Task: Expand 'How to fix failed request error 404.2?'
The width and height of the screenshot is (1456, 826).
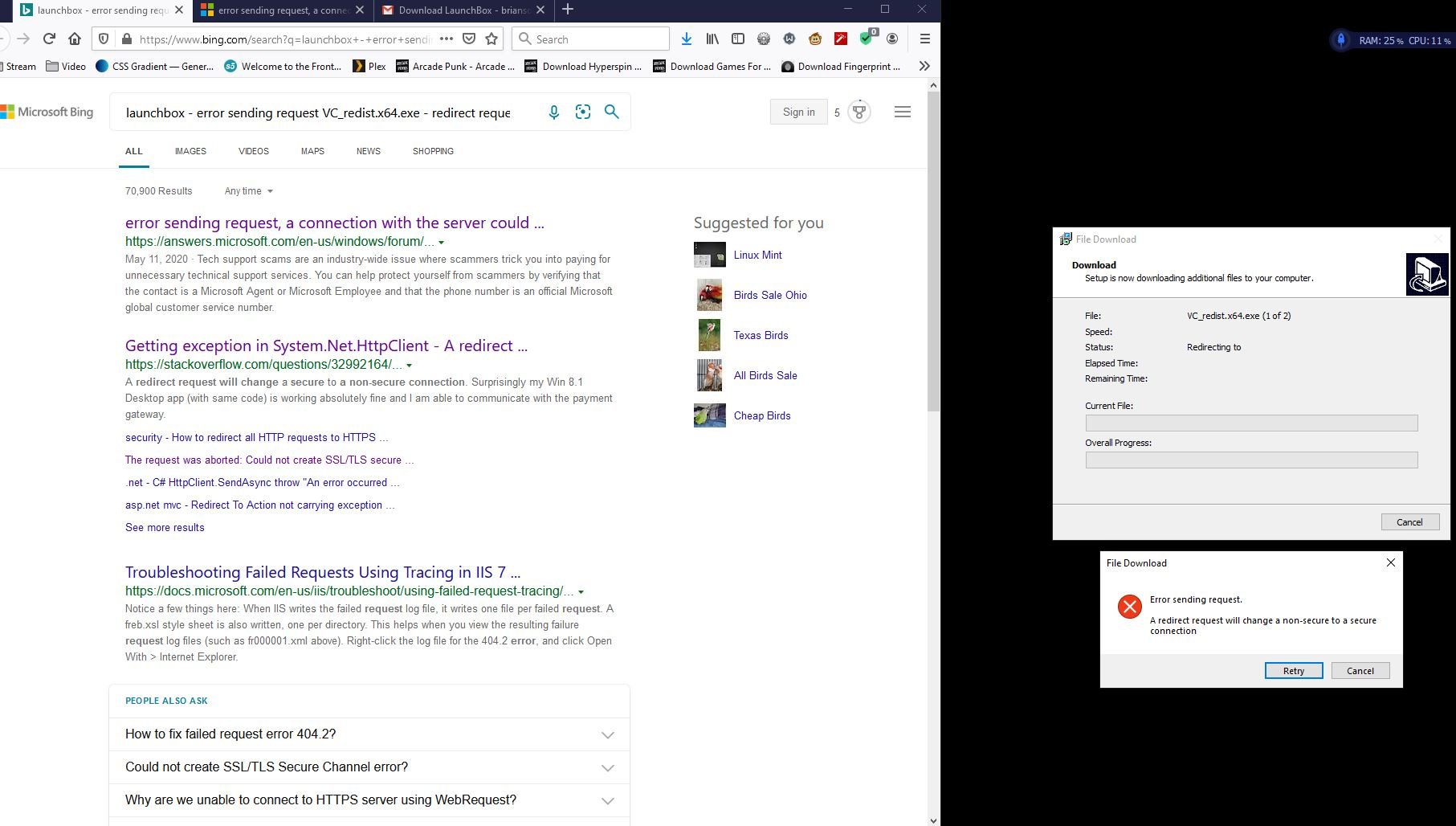Action: 369,734
